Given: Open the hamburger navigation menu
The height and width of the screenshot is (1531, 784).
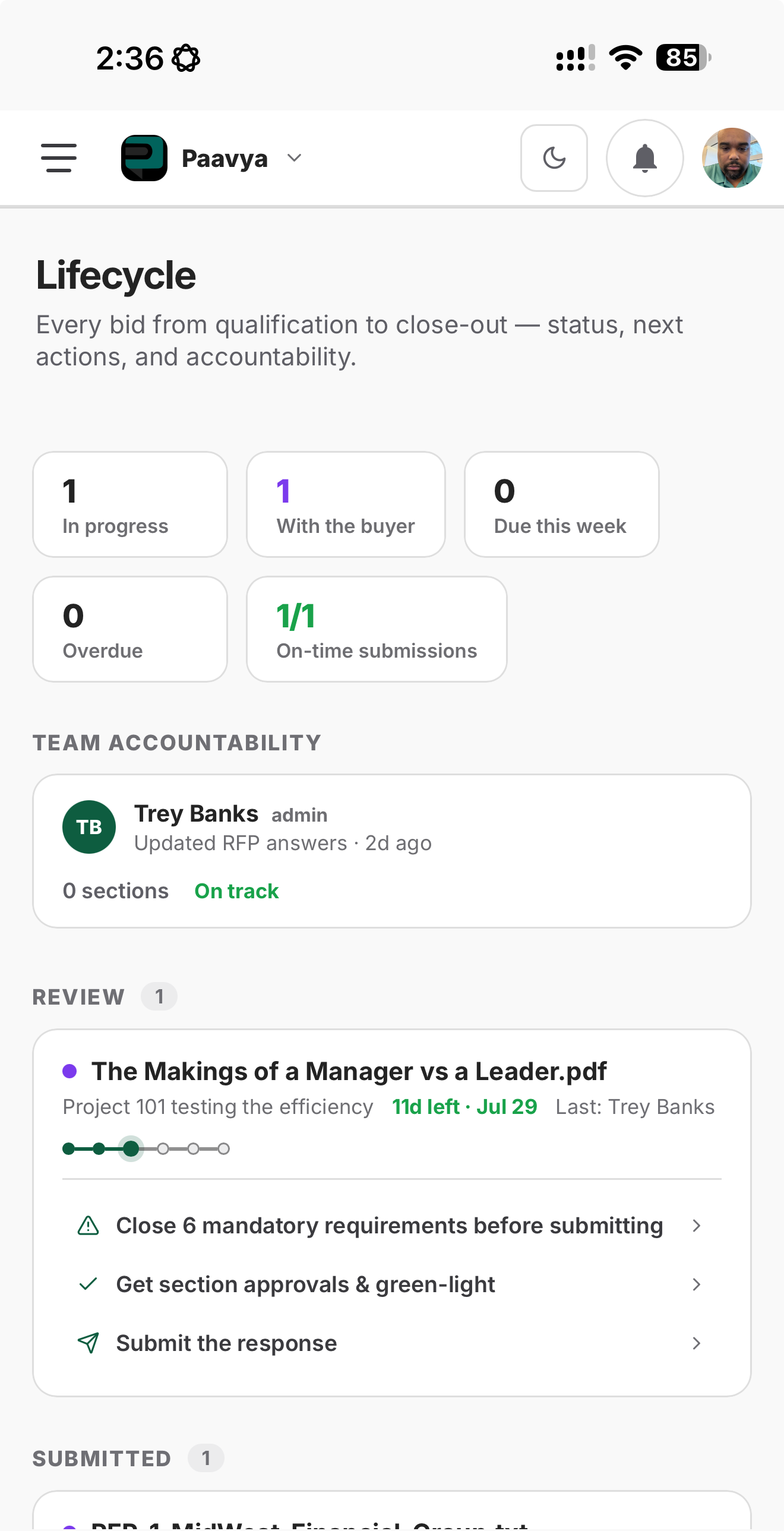Looking at the screenshot, I should pyautogui.click(x=59, y=158).
